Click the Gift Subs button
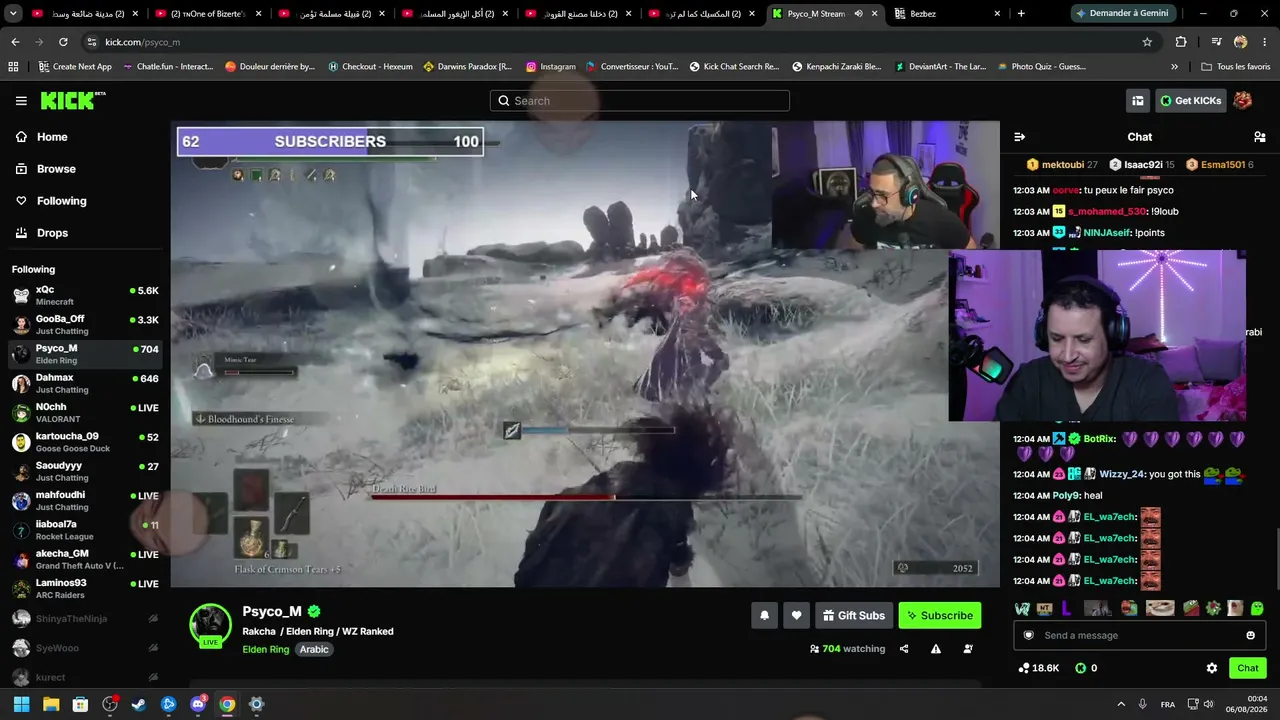The width and height of the screenshot is (1280, 720). 853,616
